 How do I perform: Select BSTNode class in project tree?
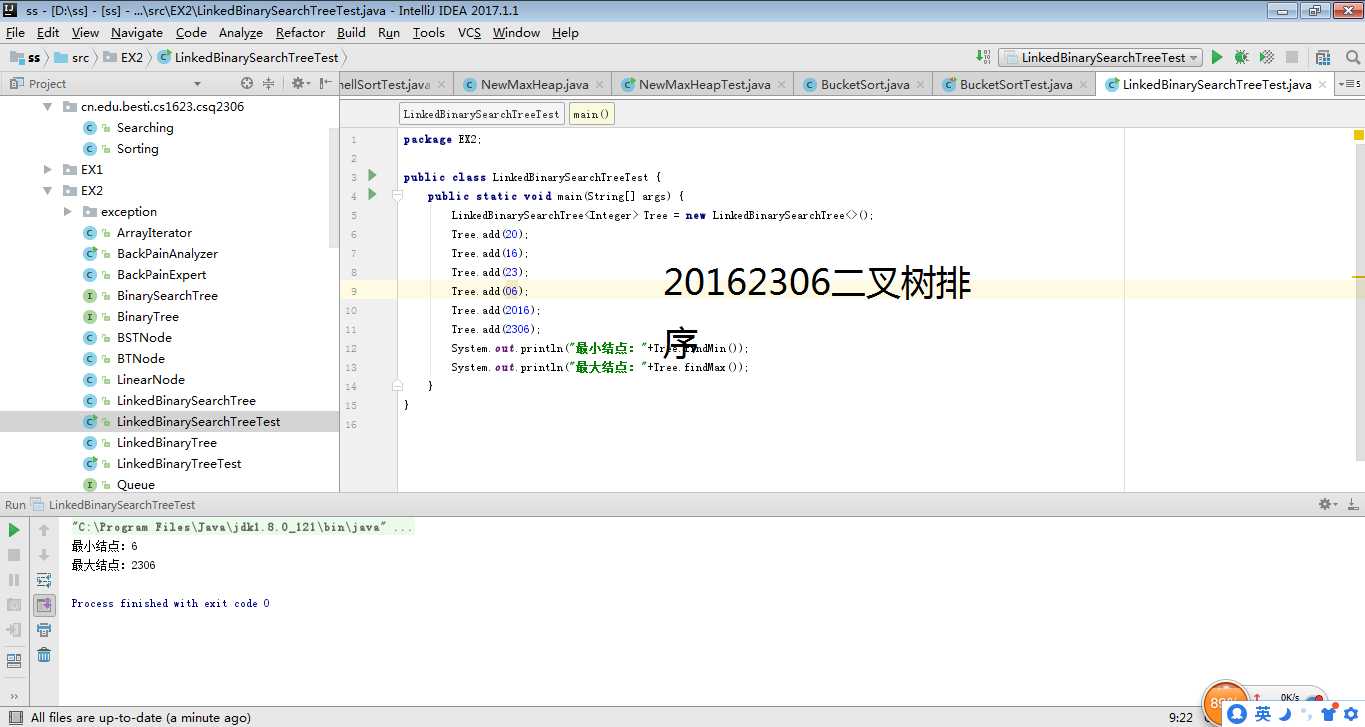144,337
